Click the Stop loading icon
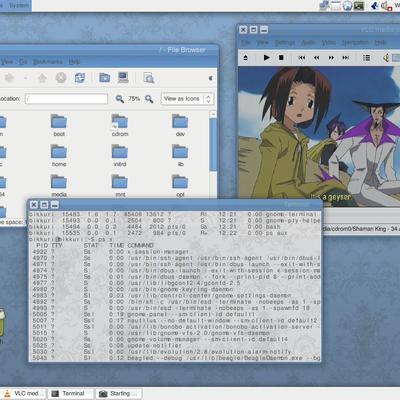Image resolution: width=400 pixels, height=400 pixels. (x=61, y=78)
